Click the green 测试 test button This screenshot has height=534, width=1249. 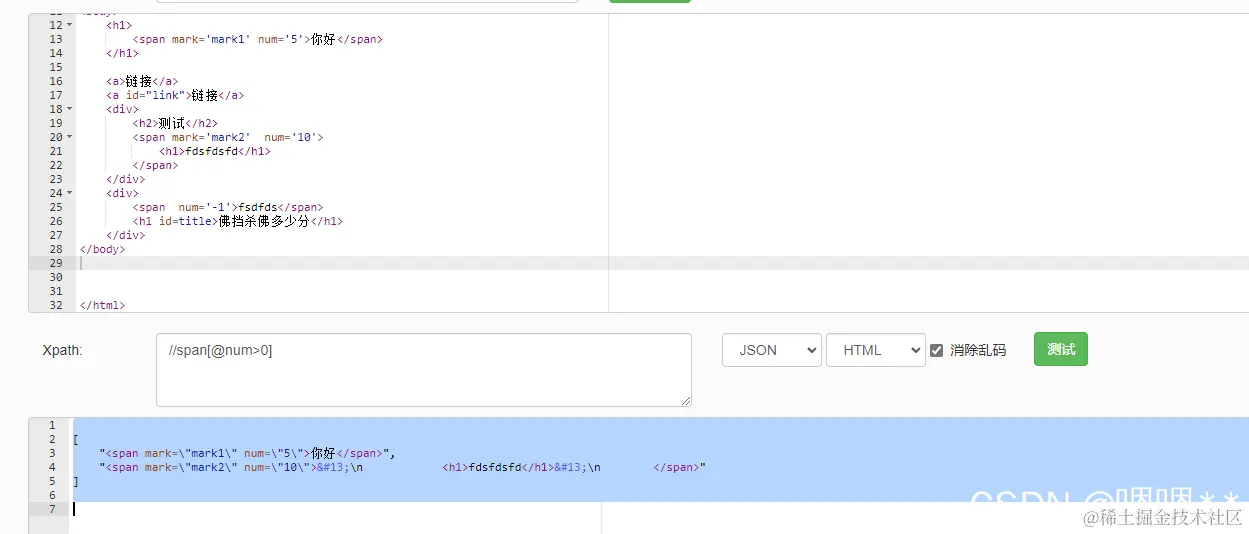pos(1060,349)
